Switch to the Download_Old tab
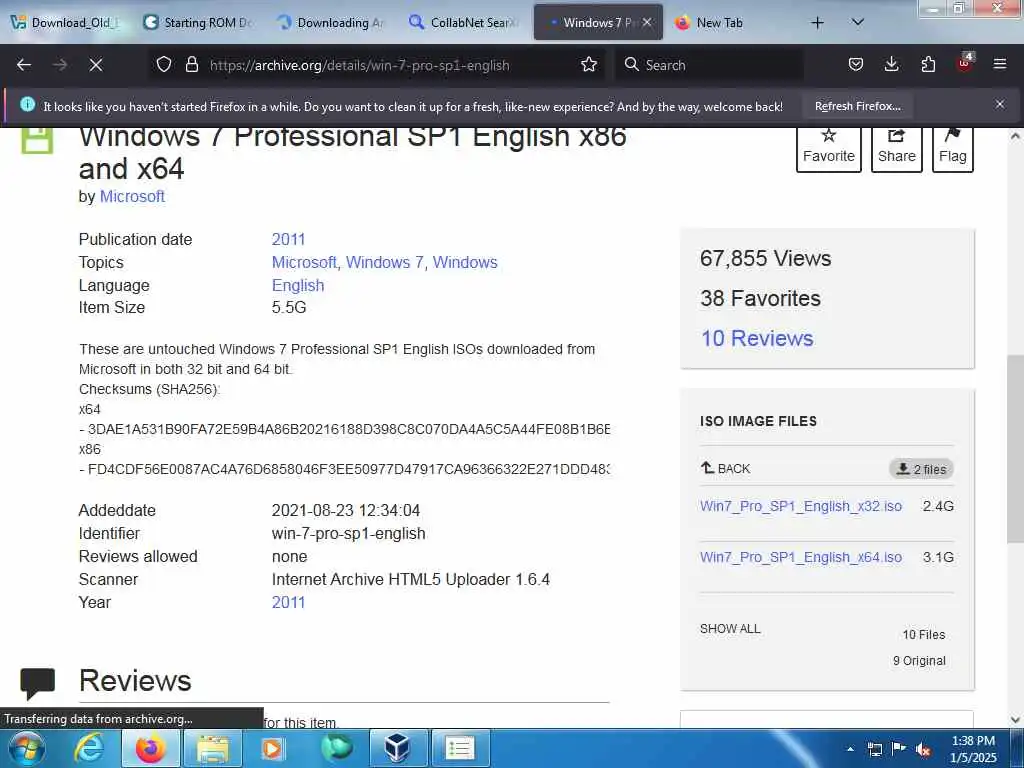Viewport: 1024px width, 768px height. (67, 23)
